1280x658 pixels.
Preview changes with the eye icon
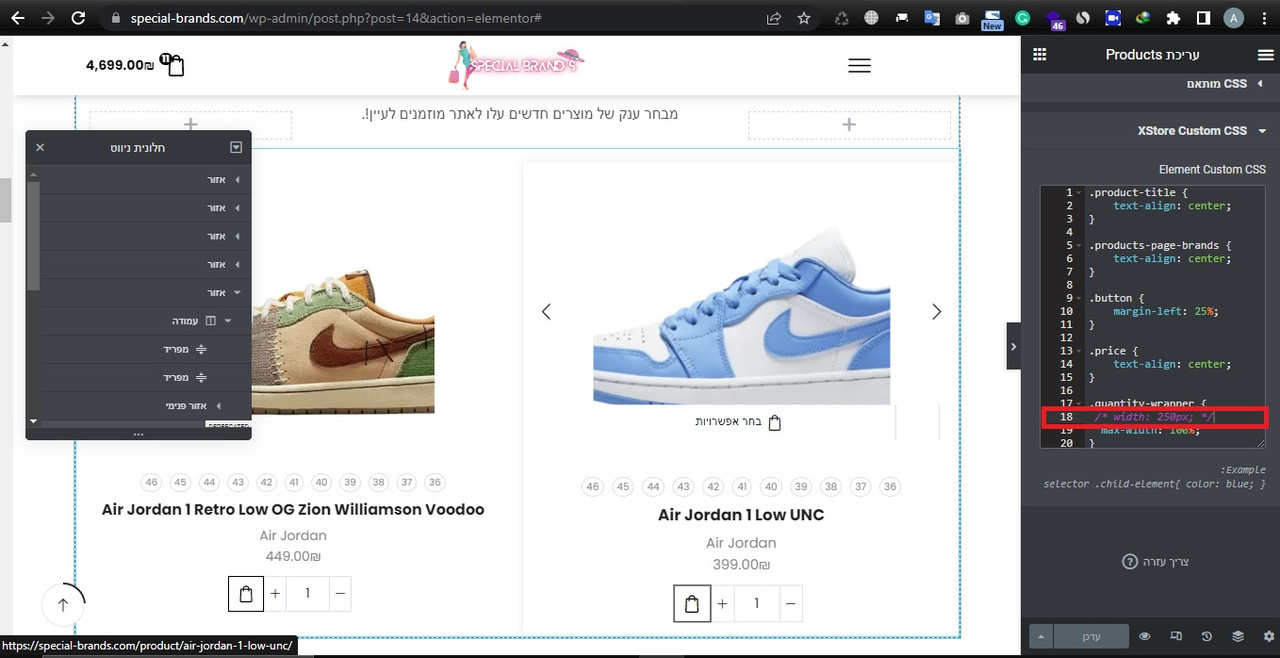tap(1145, 636)
